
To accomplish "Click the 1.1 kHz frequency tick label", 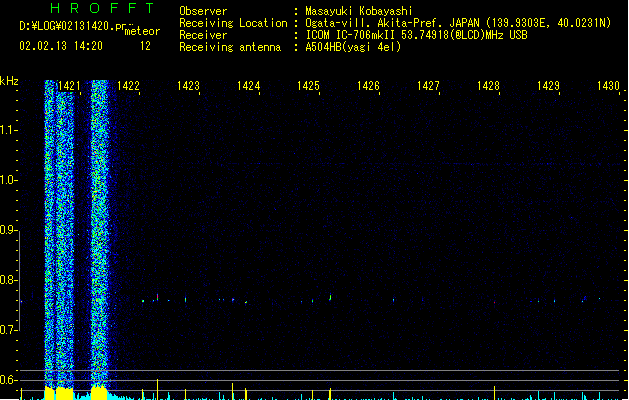I will [7, 130].
